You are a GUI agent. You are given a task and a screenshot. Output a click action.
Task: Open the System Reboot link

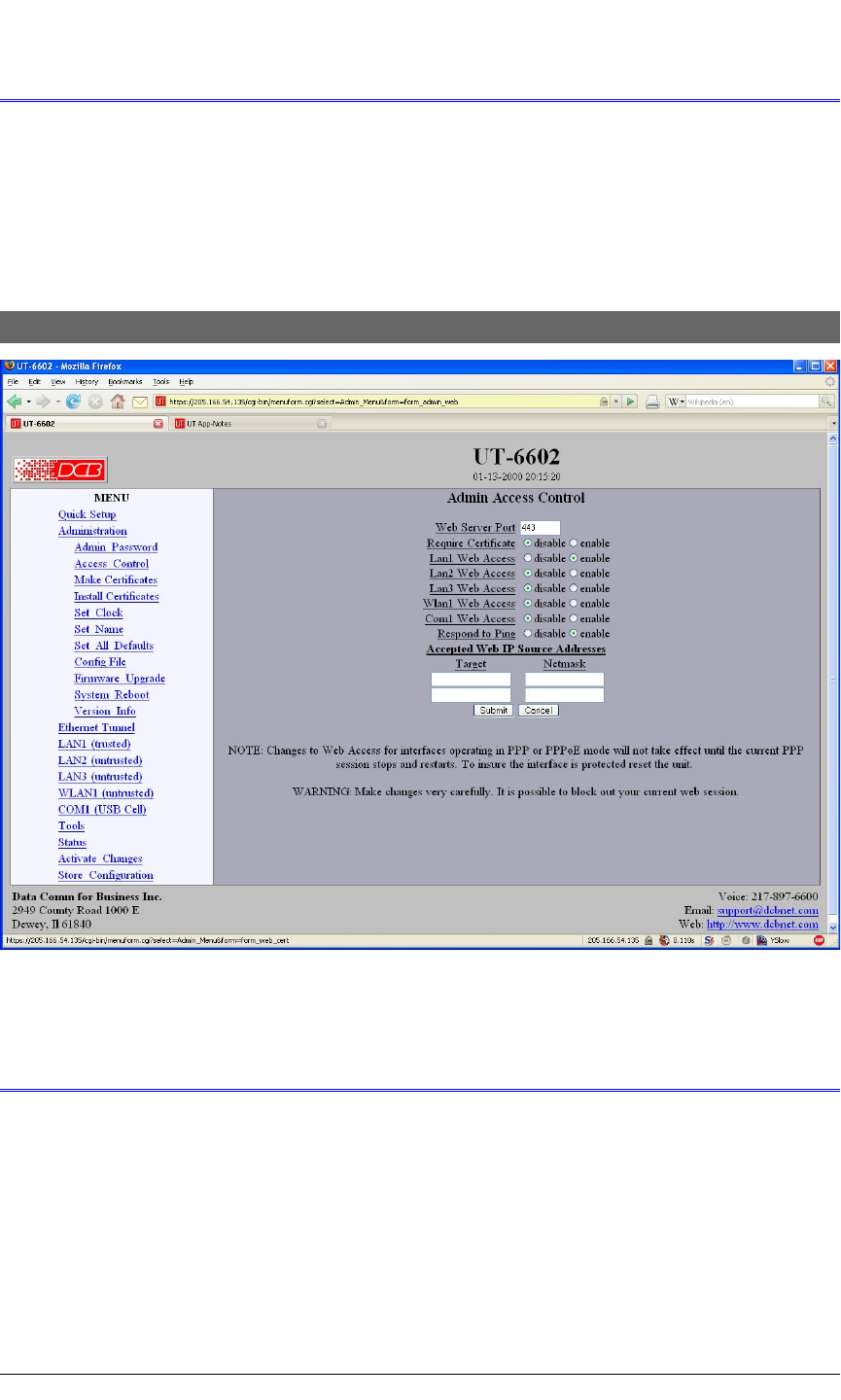[112, 695]
